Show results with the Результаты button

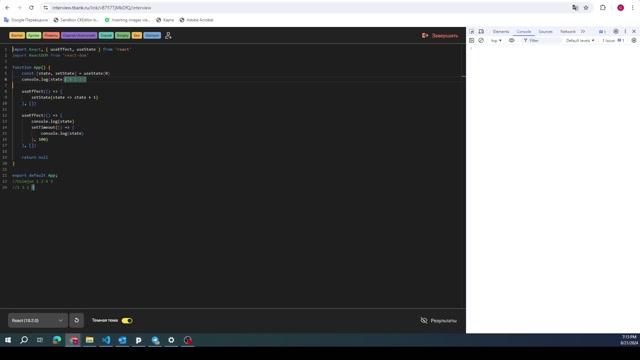[x=439, y=321]
